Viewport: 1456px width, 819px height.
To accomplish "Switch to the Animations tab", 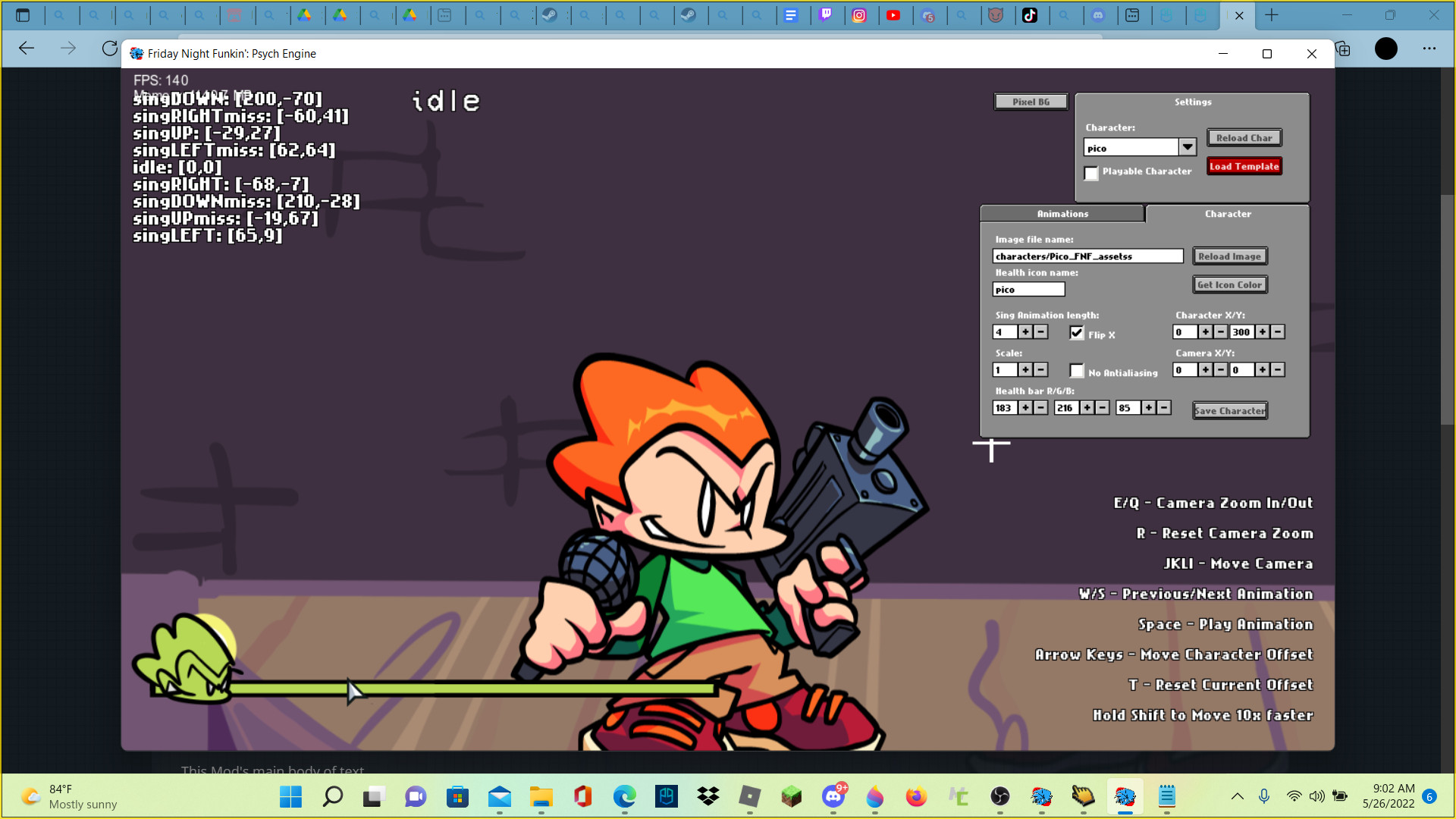I will [x=1062, y=214].
